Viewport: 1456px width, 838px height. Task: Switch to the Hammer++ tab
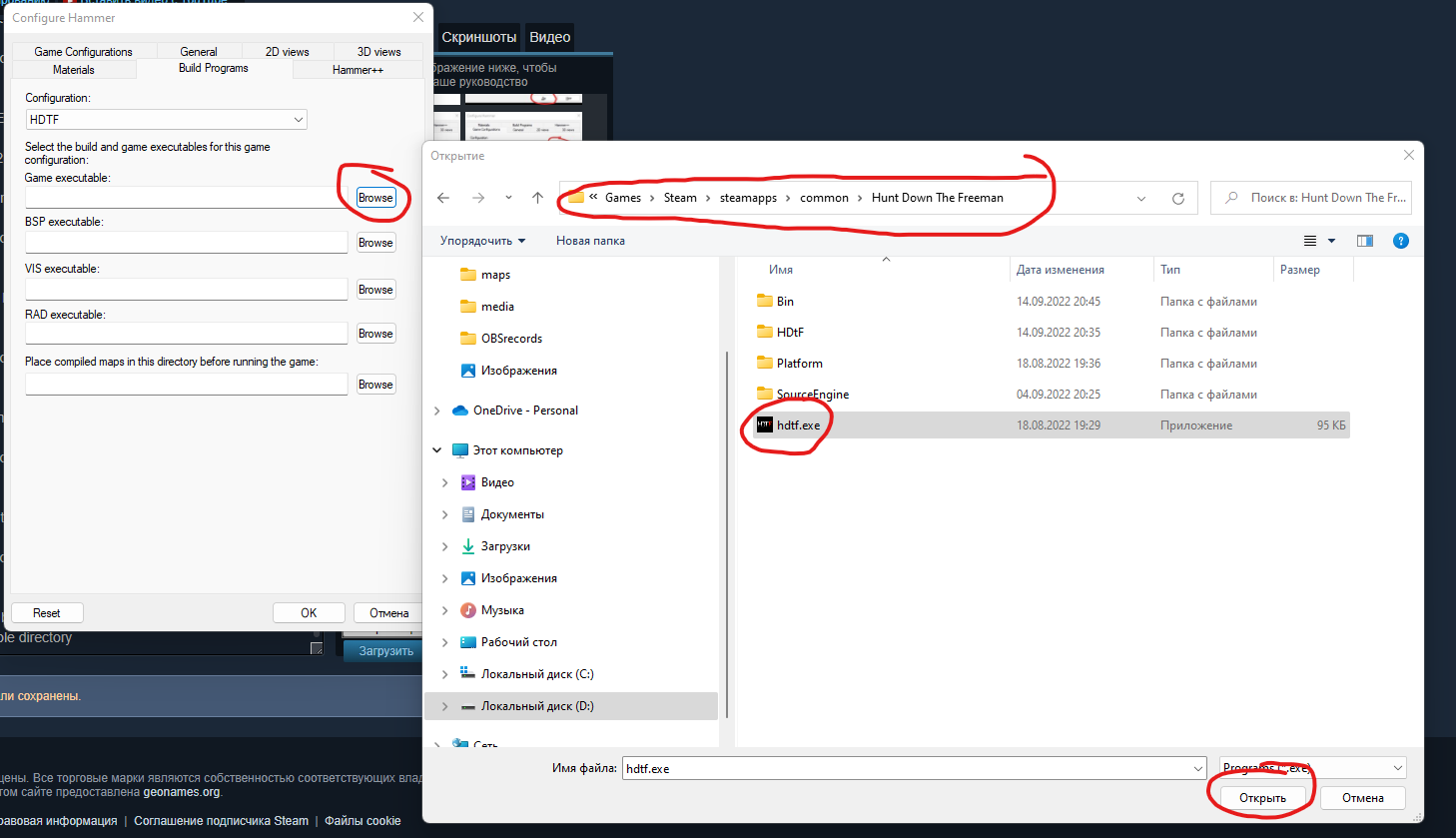[x=358, y=70]
